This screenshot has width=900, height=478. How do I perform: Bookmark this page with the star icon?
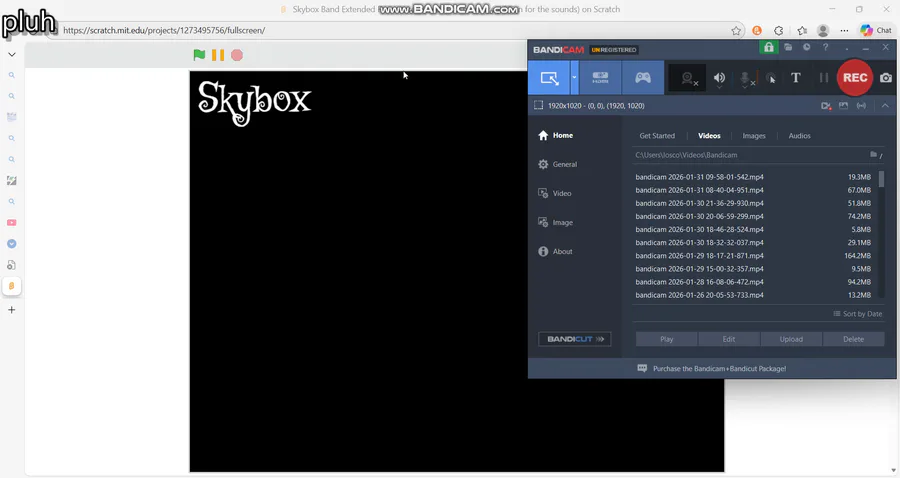click(x=736, y=31)
